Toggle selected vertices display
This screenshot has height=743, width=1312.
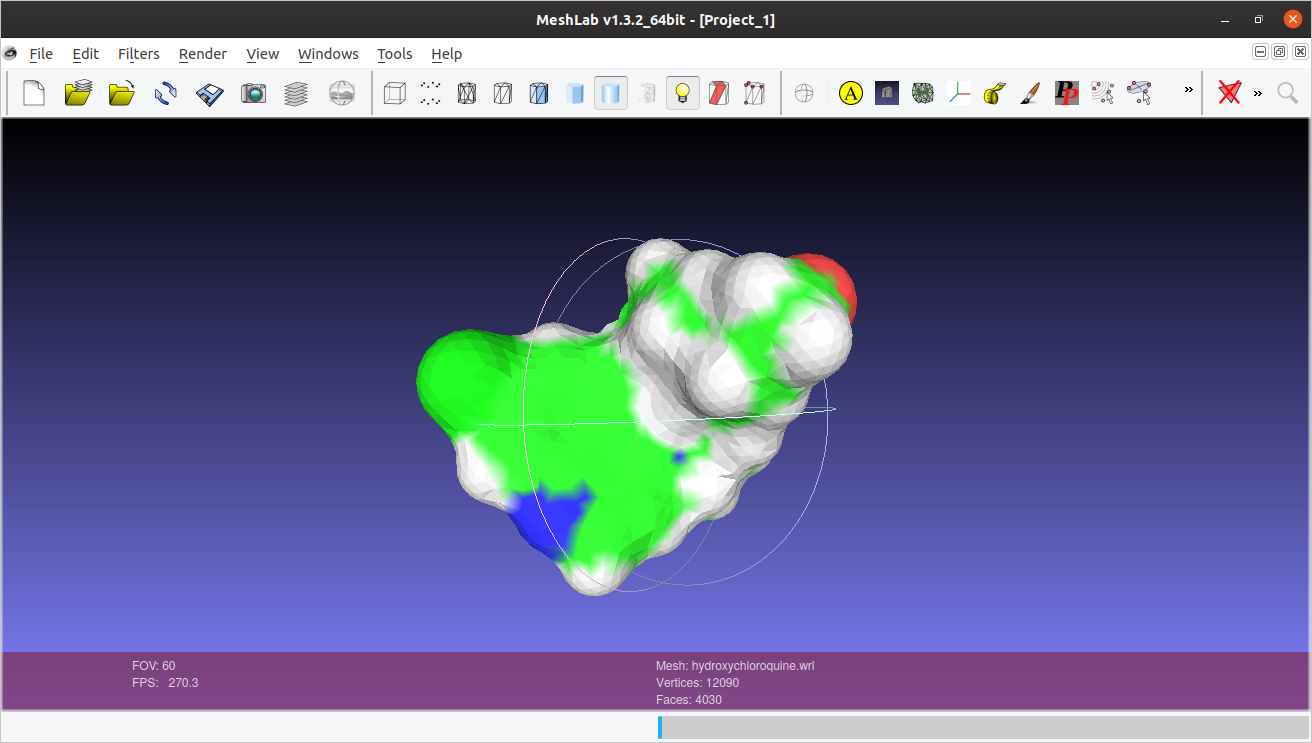point(755,93)
